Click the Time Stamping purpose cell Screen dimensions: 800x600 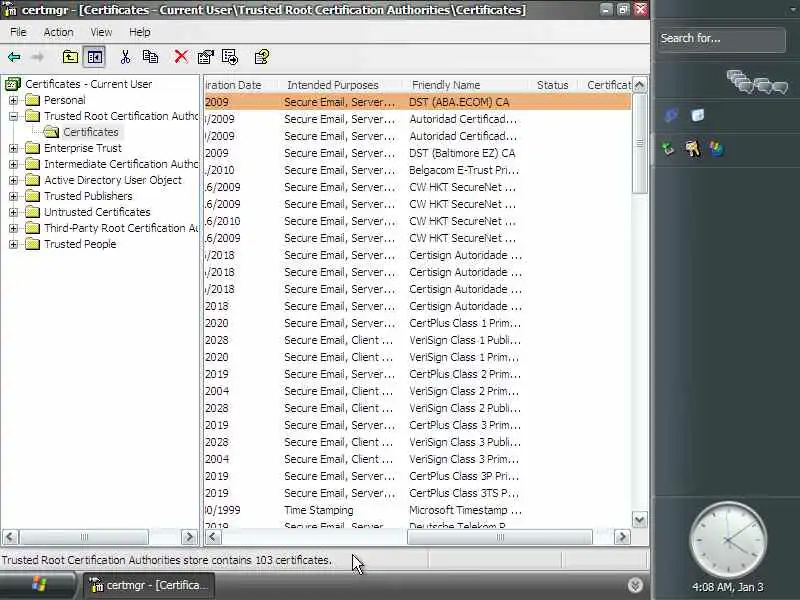point(319,510)
